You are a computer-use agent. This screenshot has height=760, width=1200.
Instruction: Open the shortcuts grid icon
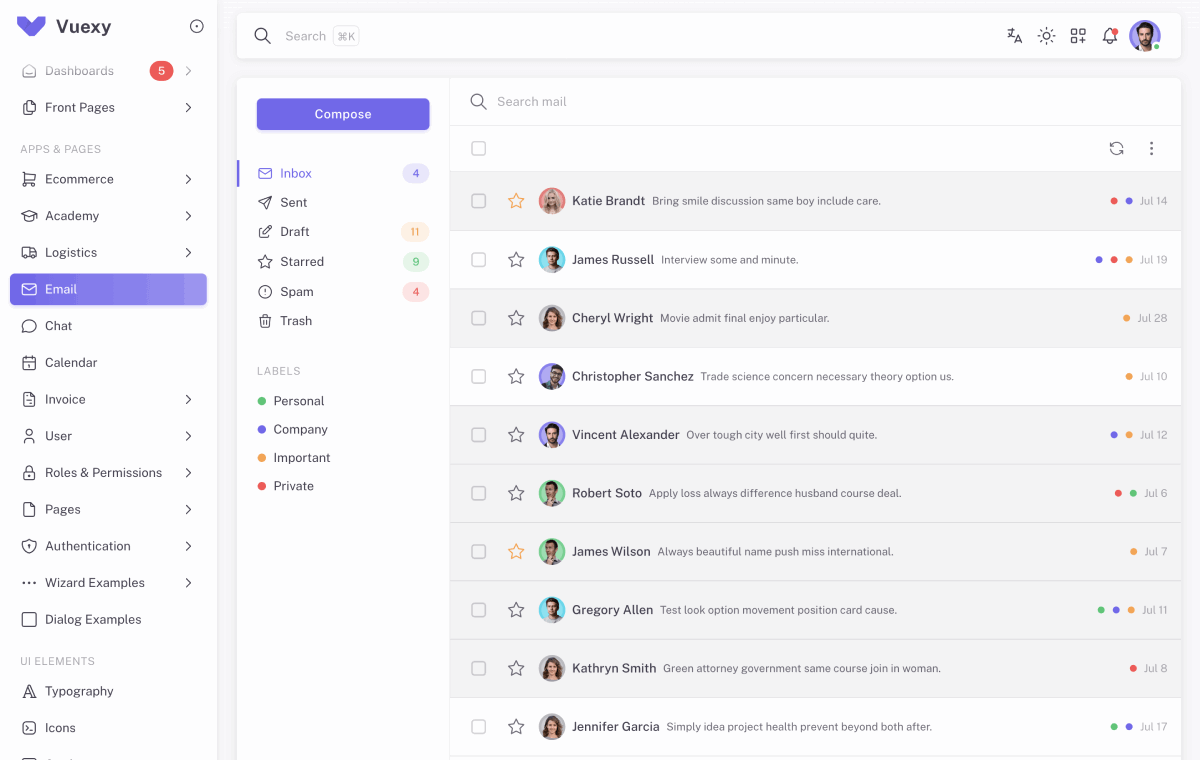point(1078,35)
